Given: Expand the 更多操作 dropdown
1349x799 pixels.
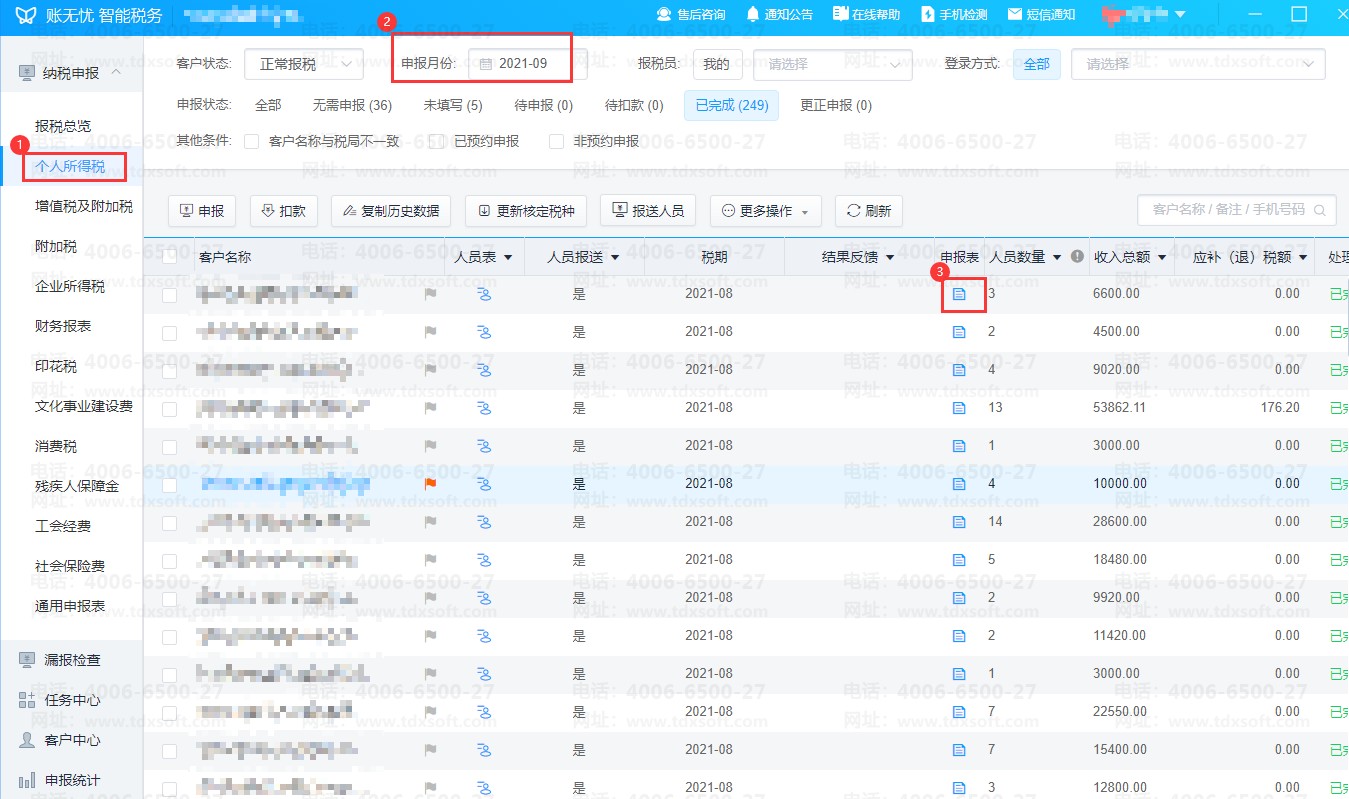Looking at the screenshot, I should (x=766, y=211).
